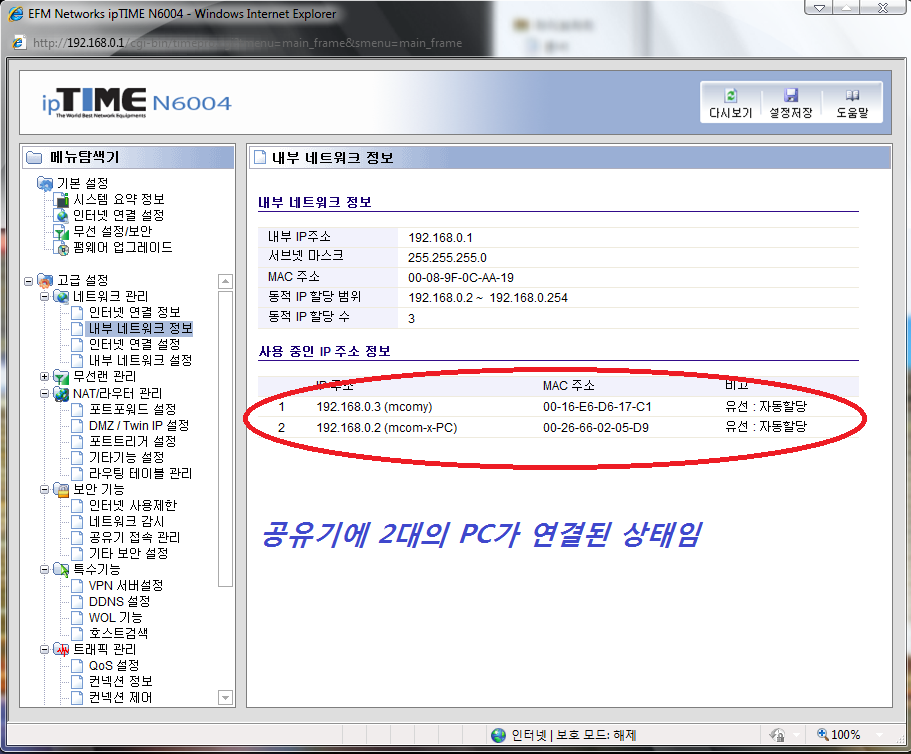
Task: Collapse the NAT/라우터 관리 tree node
Action: pos(44,394)
